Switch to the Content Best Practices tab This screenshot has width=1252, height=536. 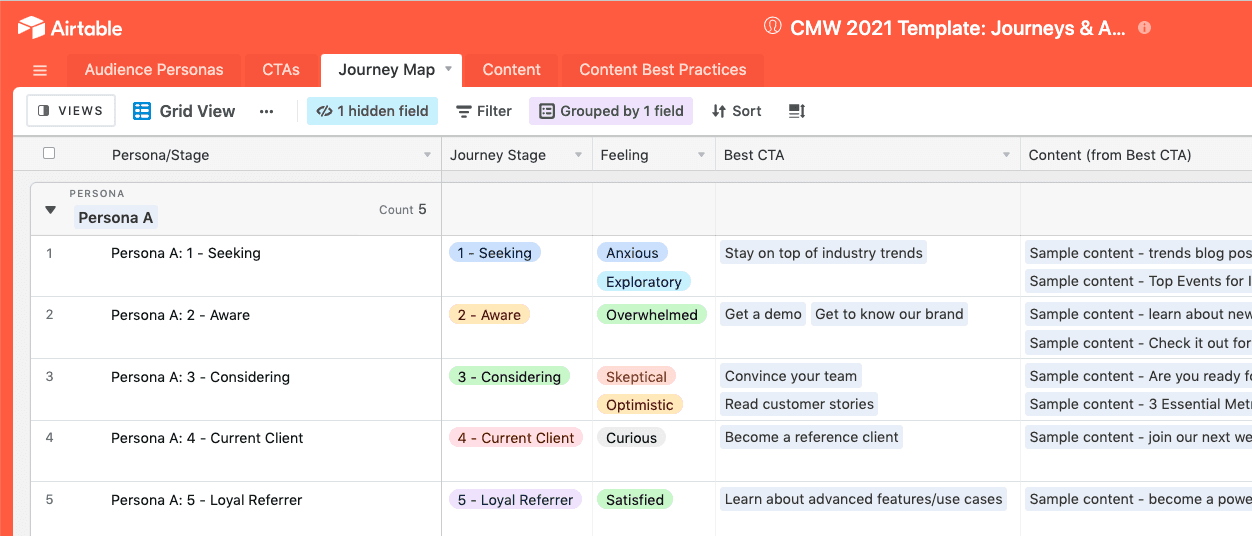pyautogui.click(x=662, y=70)
